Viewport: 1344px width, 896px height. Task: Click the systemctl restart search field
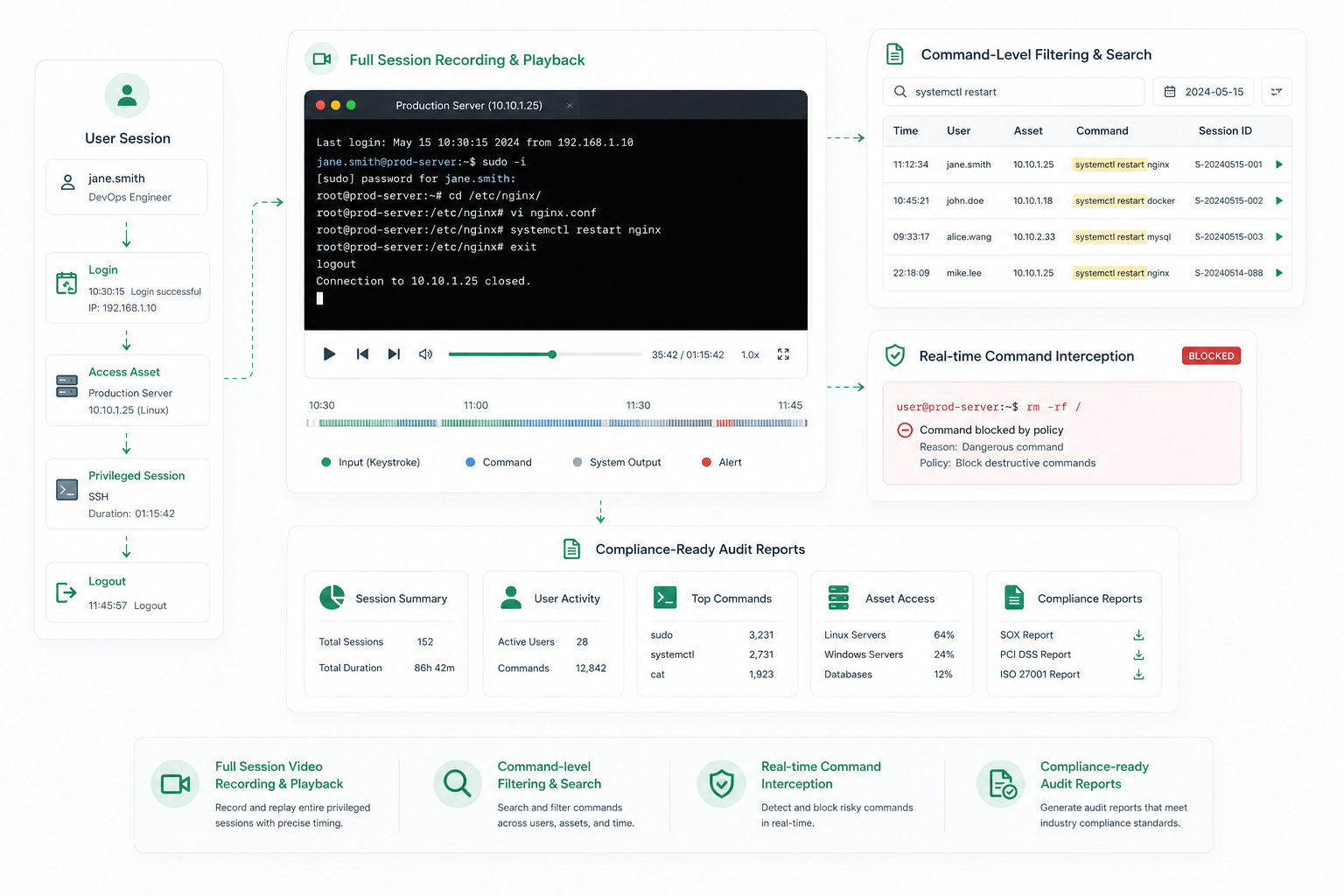pos(1013,92)
